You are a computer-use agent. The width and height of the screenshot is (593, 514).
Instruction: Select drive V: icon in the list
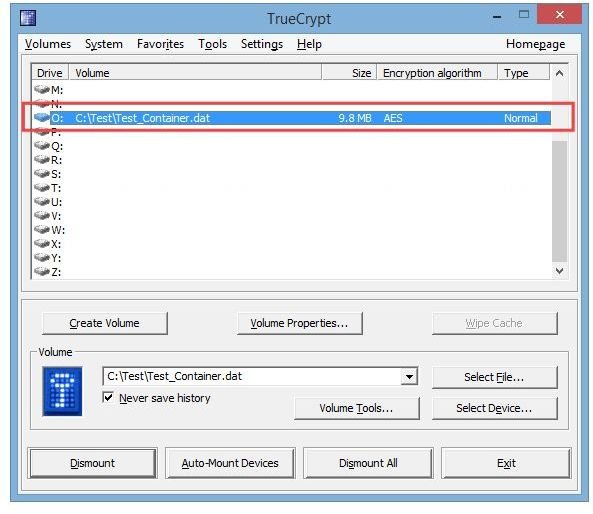(x=42, y=216)
